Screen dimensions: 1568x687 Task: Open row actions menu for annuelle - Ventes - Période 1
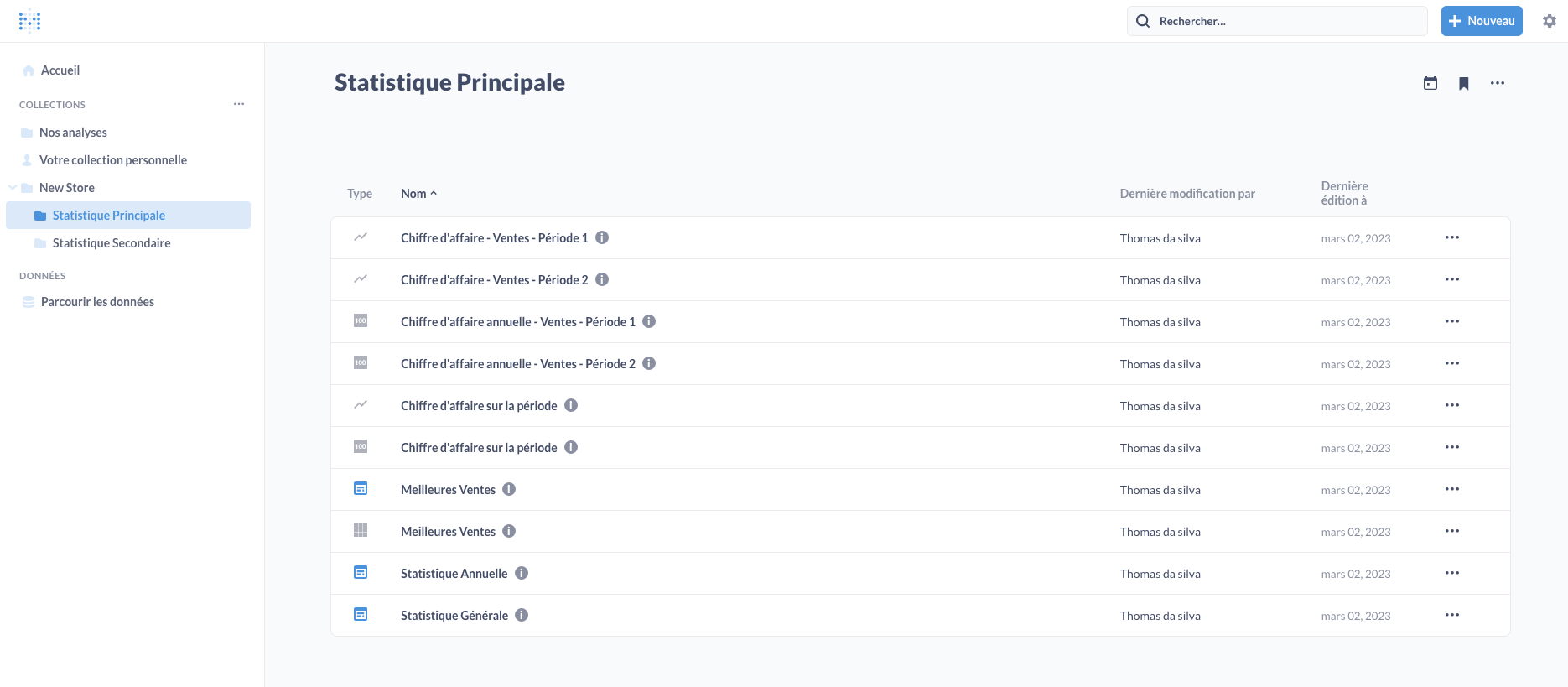tap(1452, 321)
